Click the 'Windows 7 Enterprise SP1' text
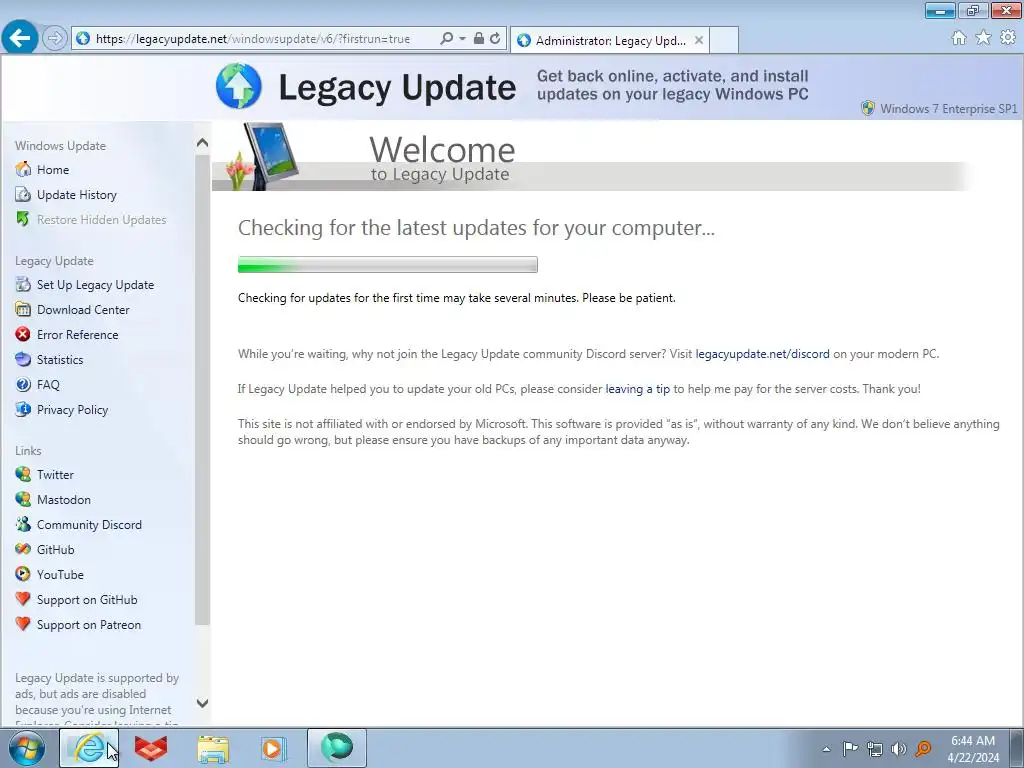Viewport: 1024px width, 768px height. [x=948, y=108]
